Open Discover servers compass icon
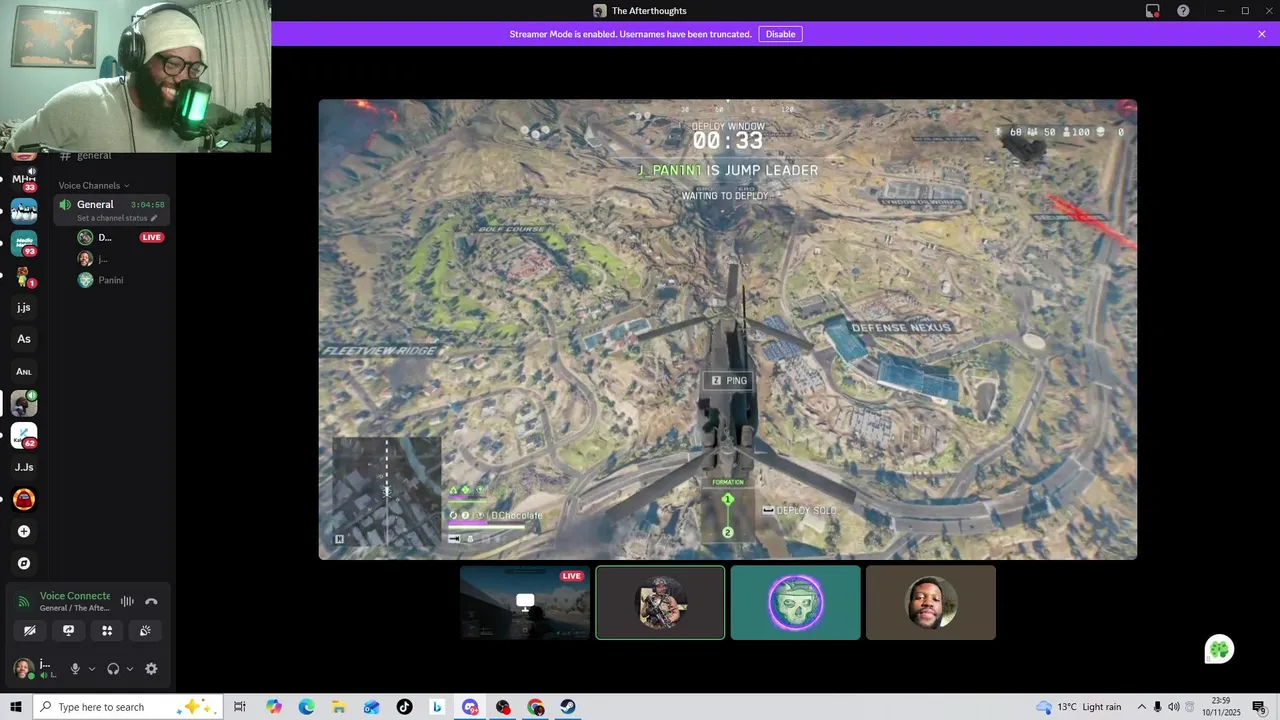The width and height of the screenshot is (1280, 720). [x=24, y=563]
